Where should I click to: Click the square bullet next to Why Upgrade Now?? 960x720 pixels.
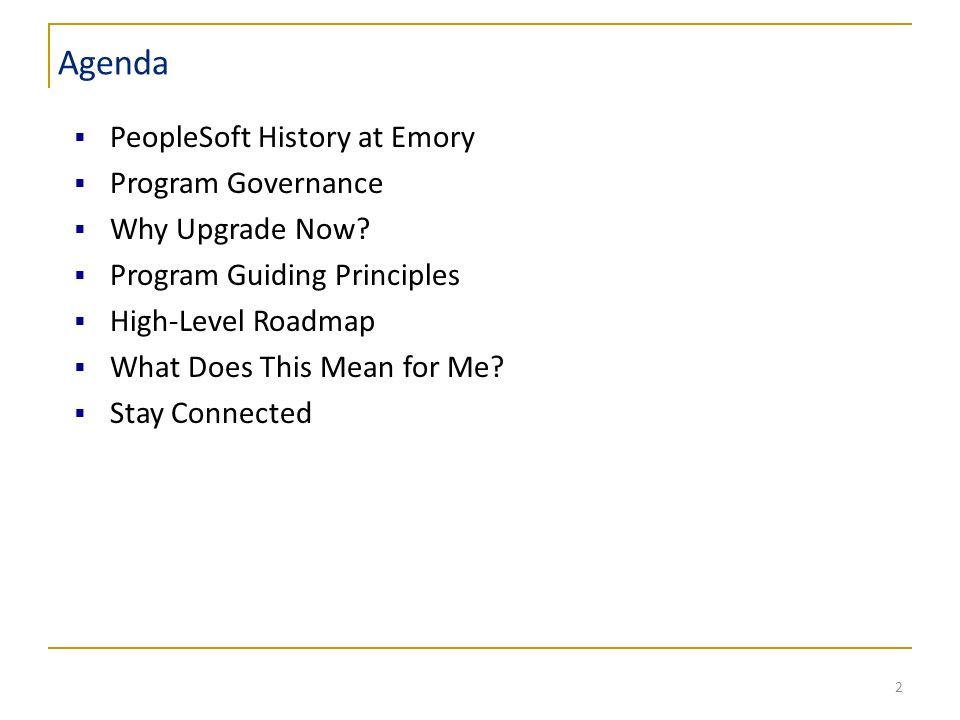80,229
